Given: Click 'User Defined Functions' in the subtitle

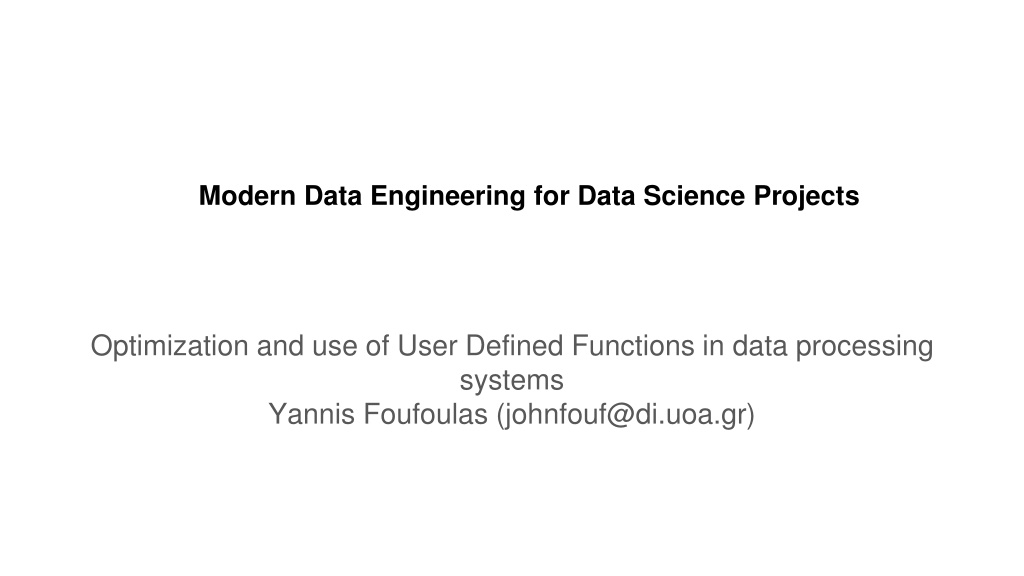Looking at the screenshot, I should 546,345.
